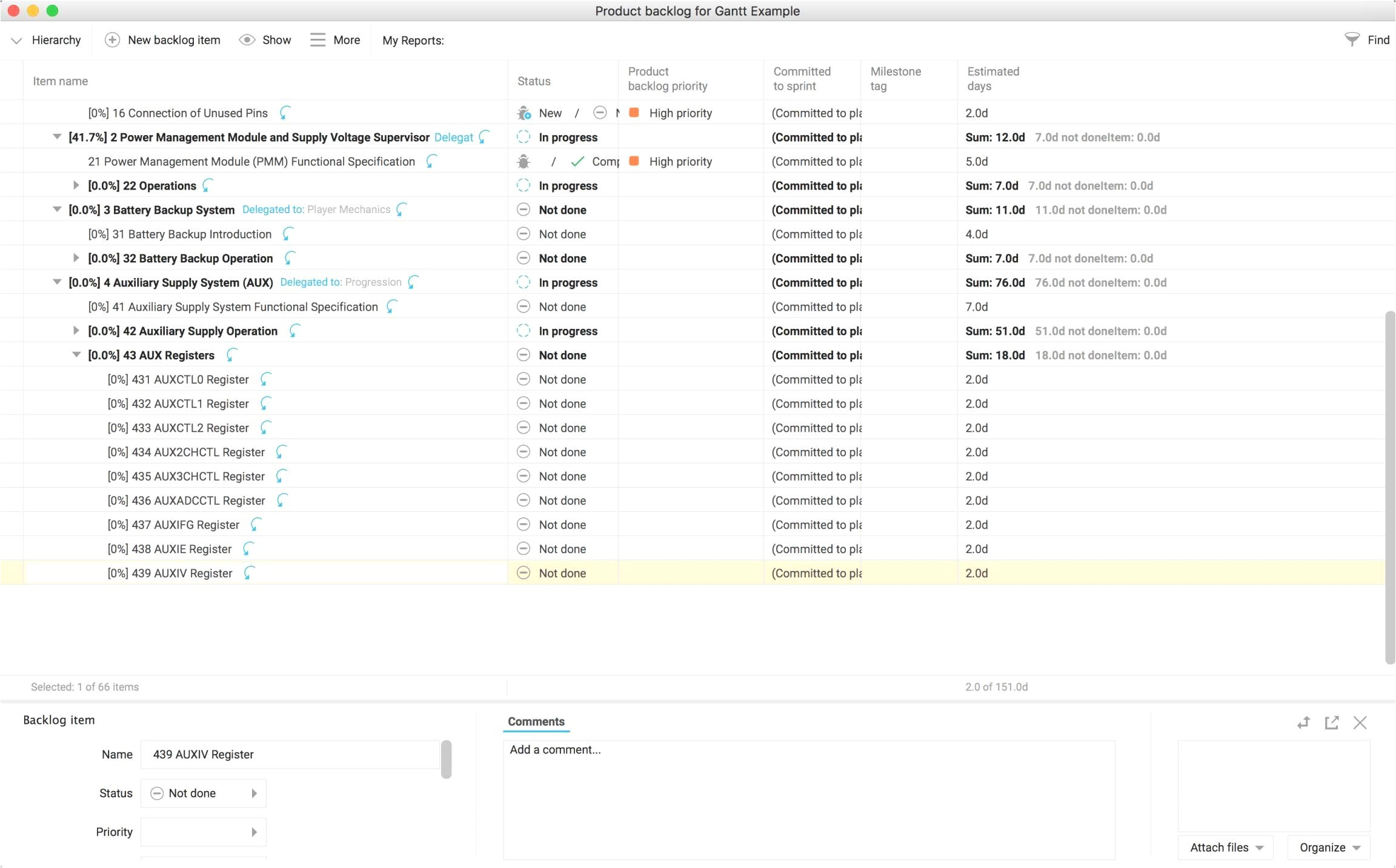The image size is (1396, 868).
Task: Click the New backlog item plus icon
Action: pos(112,40)
